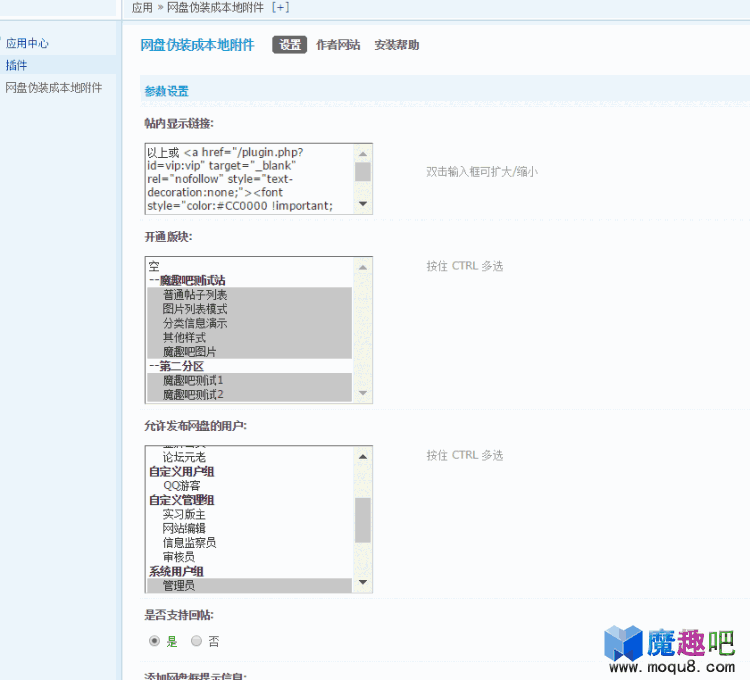This screenshot has width=750, height=680.
Task: Click the [+] icon in breadcrumb
Action: click(280, 7)
